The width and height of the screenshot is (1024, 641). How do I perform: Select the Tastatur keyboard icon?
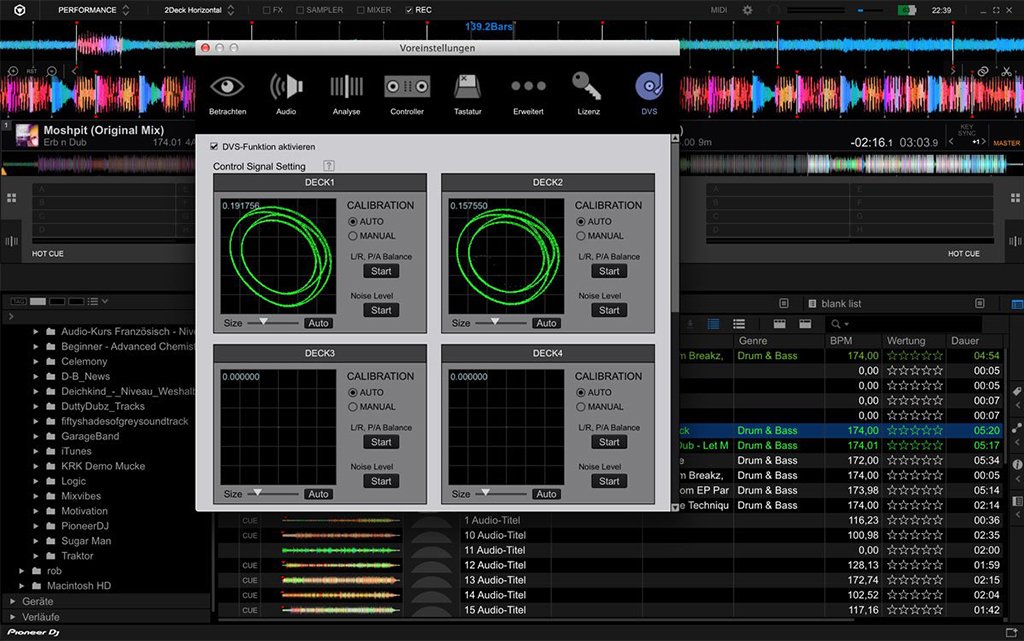pyautogui.click(x=467, y=88)
